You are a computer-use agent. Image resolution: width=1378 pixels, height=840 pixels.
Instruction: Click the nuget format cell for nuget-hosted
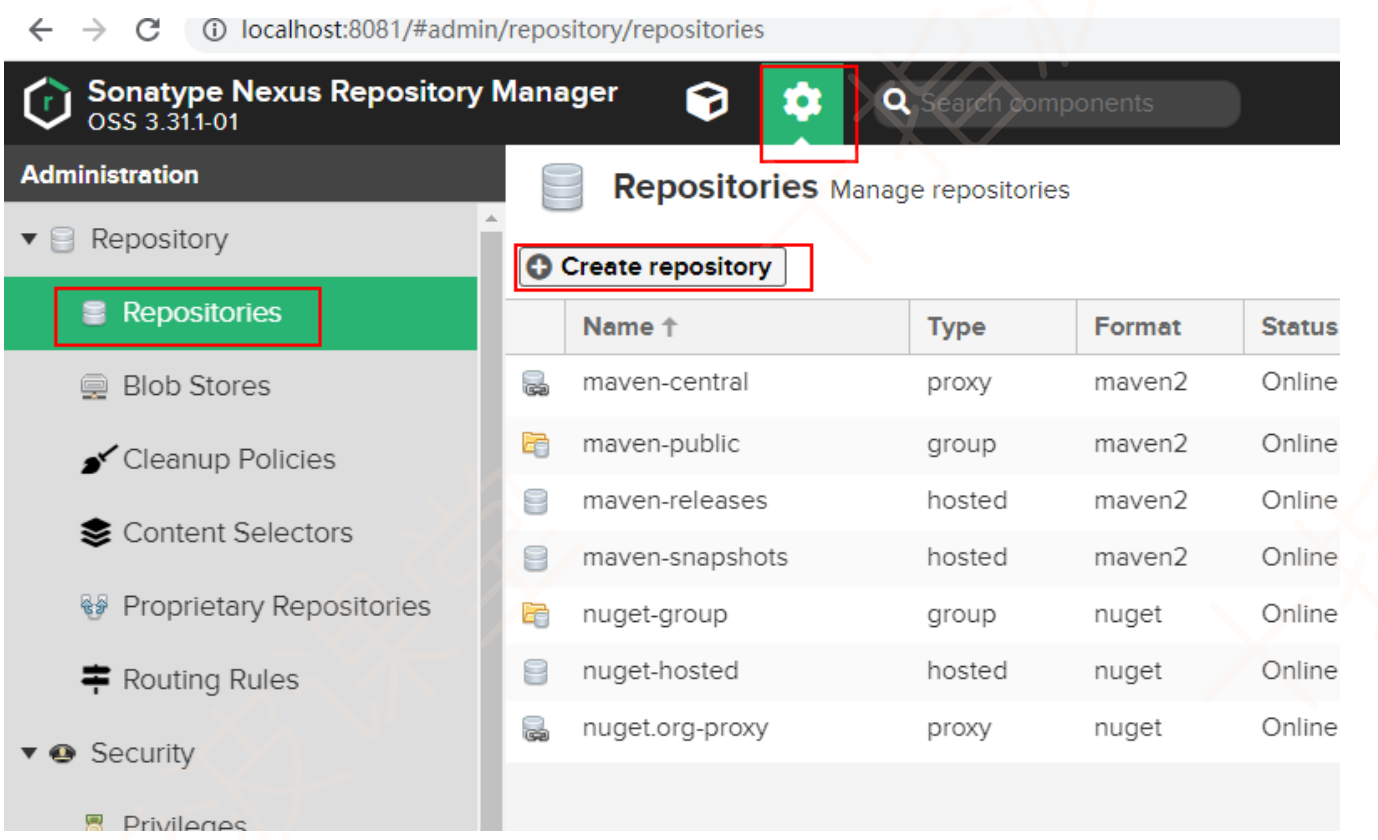click(x=1128, y=672)
